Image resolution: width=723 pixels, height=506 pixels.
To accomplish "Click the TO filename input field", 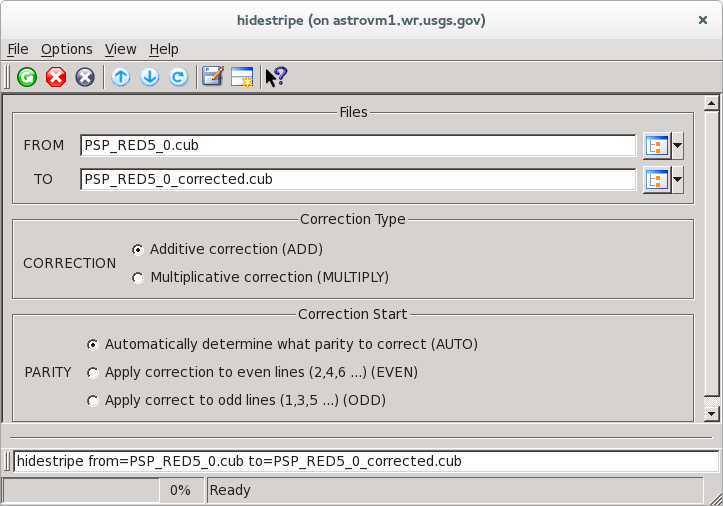I will (357, 180).
